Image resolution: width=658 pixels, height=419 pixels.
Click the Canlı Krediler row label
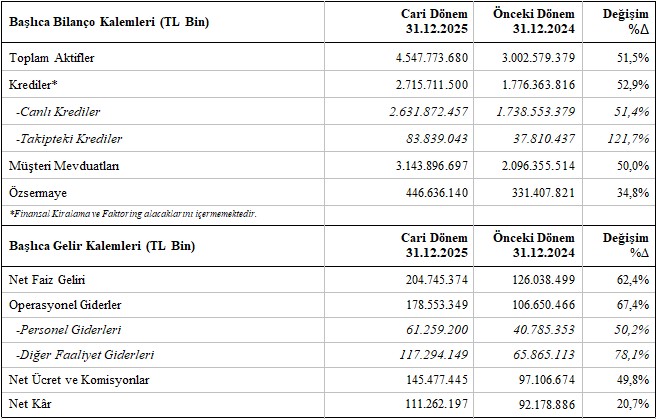click(59, 110)
